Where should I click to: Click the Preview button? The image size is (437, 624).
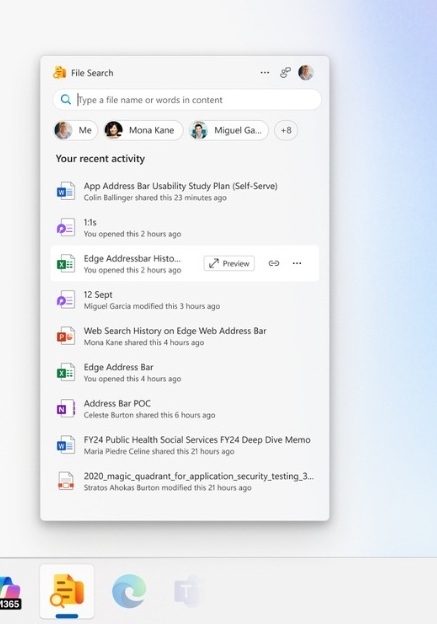(x=229, y=263)
